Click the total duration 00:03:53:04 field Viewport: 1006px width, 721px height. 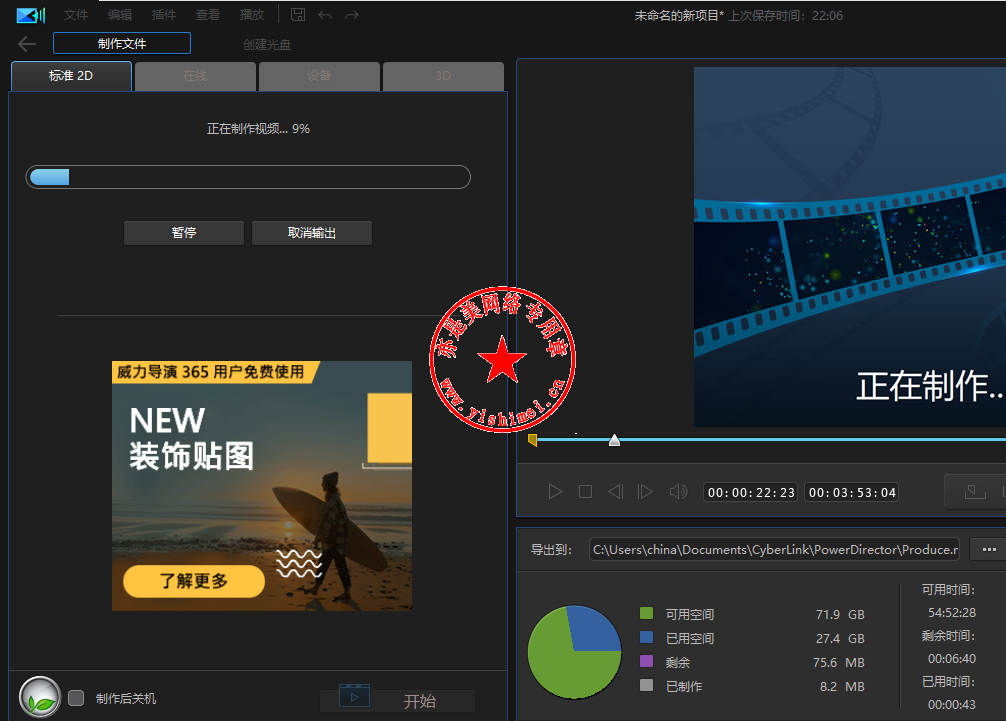click(x=851, y=492)
